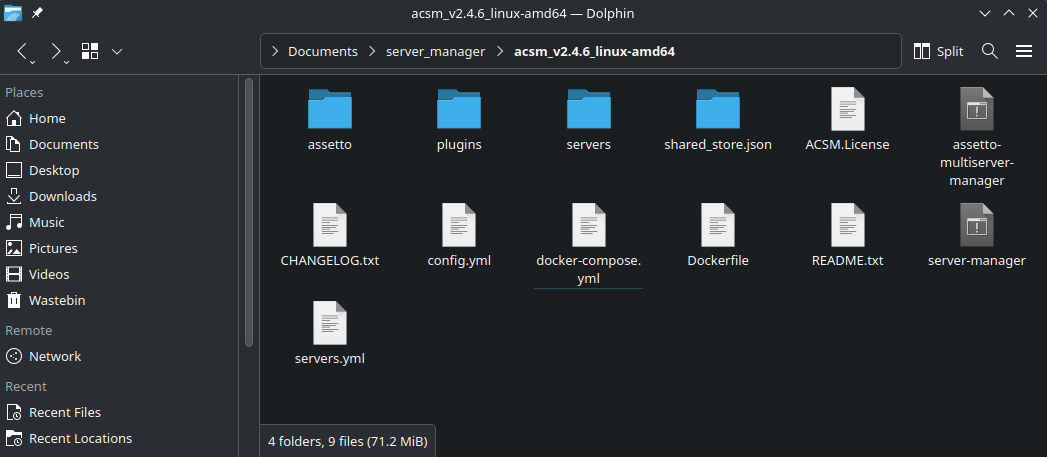Click the docker-compose.yml filename label
The width and height of the screenshot is (1047, 457).
[588, 269]
